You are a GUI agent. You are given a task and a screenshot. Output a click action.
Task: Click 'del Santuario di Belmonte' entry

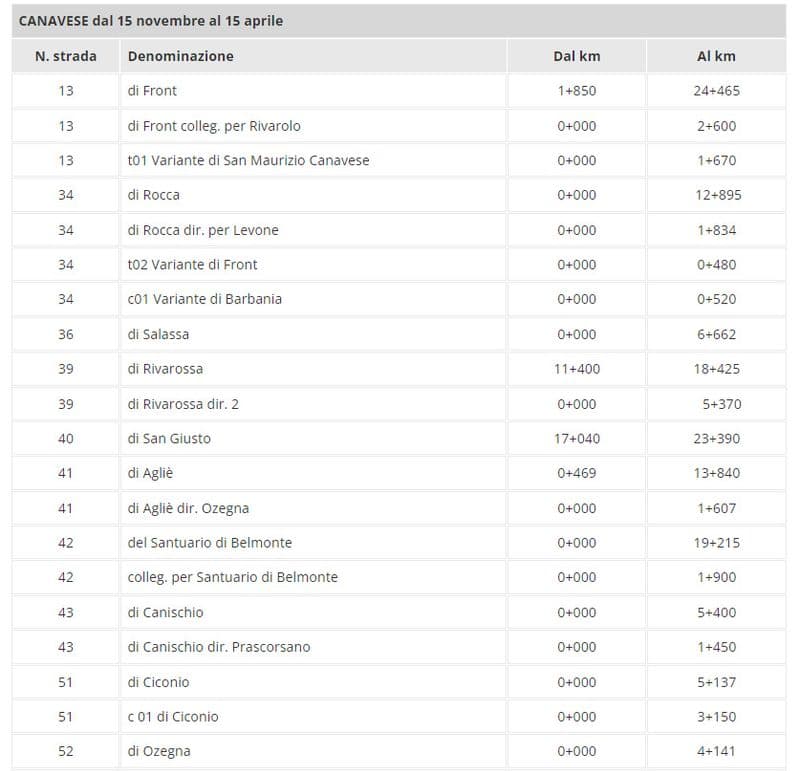(209, 543)
